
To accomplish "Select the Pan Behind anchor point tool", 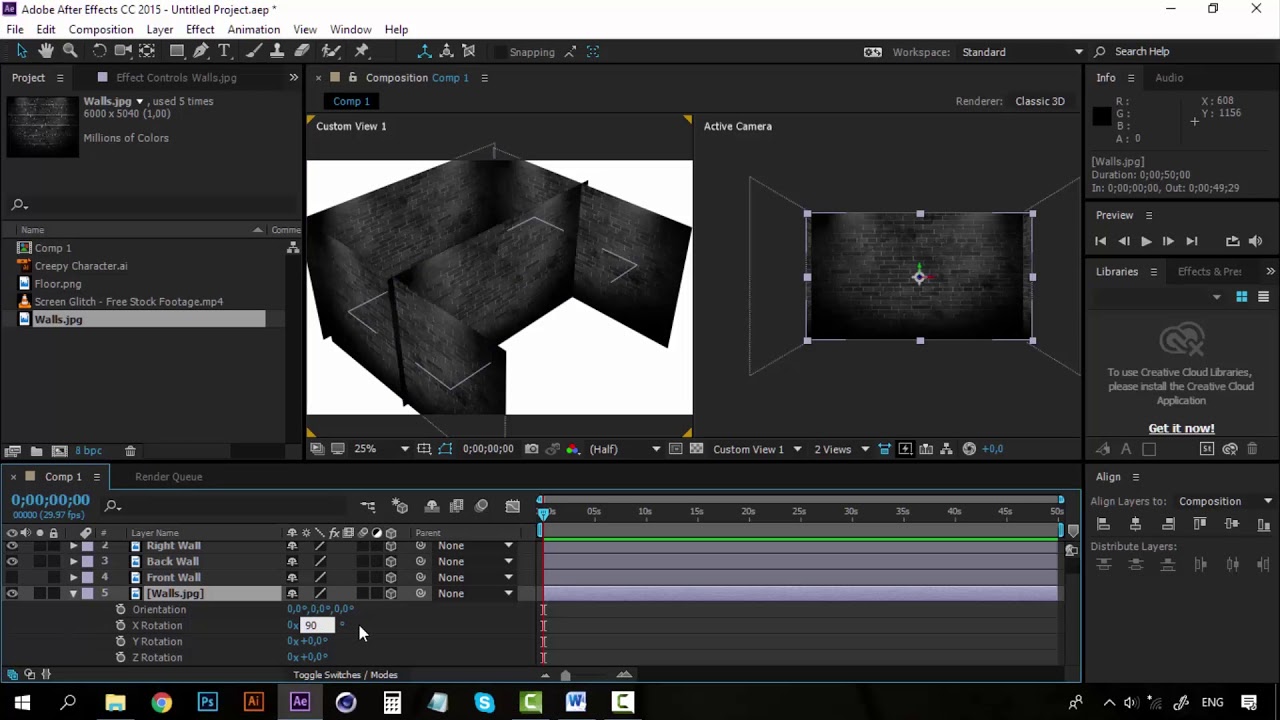I will tap(147, 51).
